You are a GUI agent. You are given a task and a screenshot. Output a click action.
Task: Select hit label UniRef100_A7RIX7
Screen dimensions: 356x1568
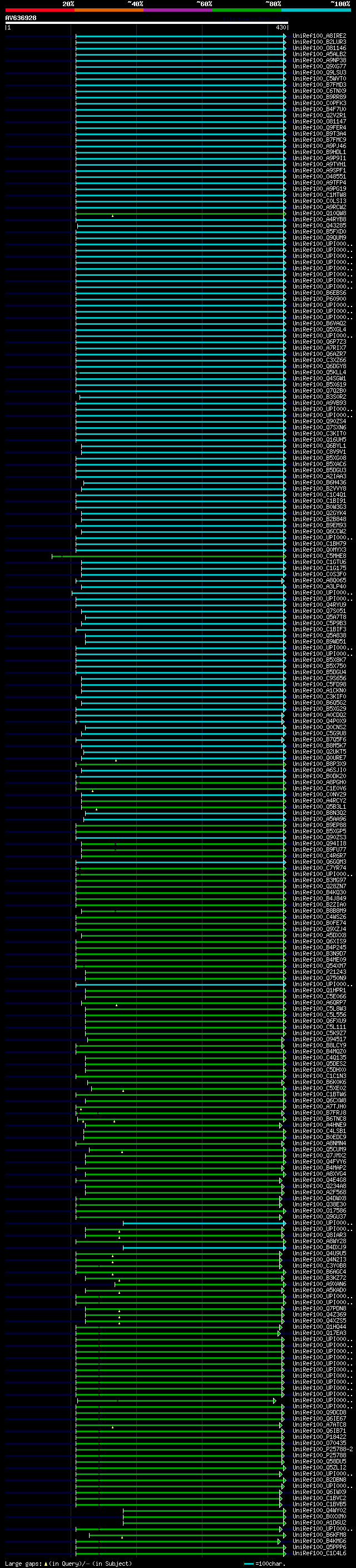pos(319,348)
